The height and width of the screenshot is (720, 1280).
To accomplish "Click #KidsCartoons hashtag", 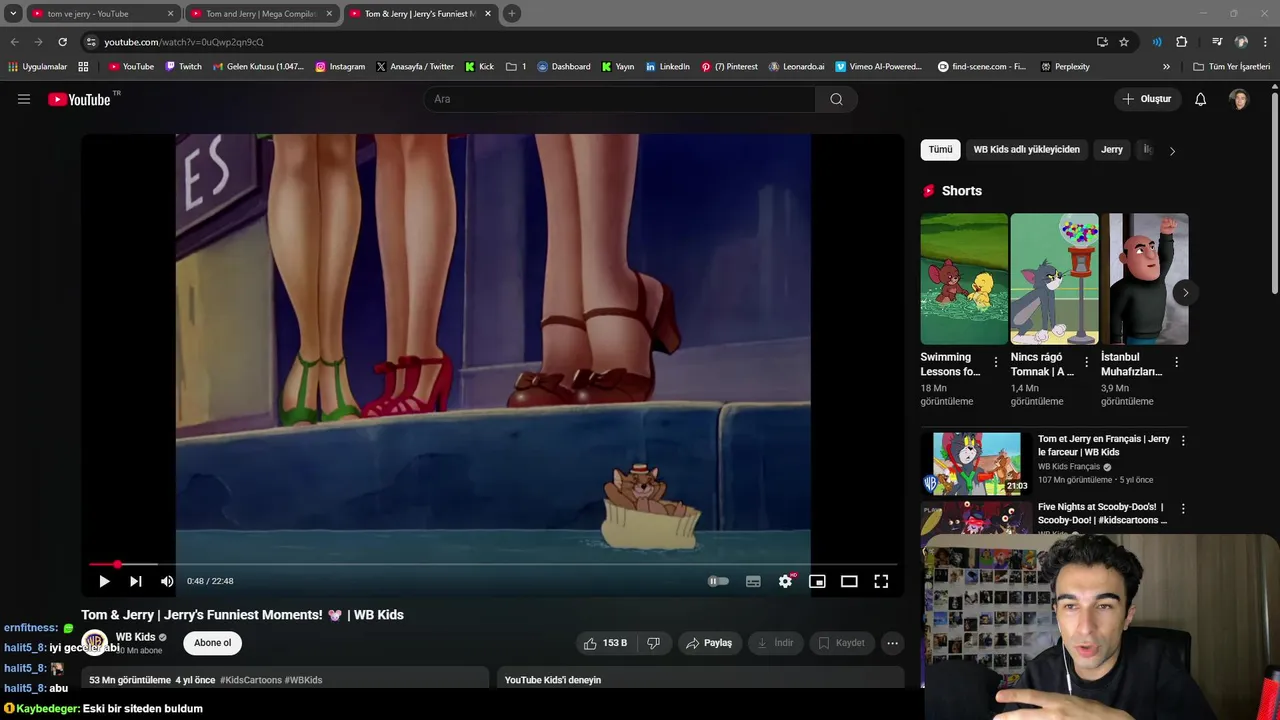I will click(x=251, y=680).
